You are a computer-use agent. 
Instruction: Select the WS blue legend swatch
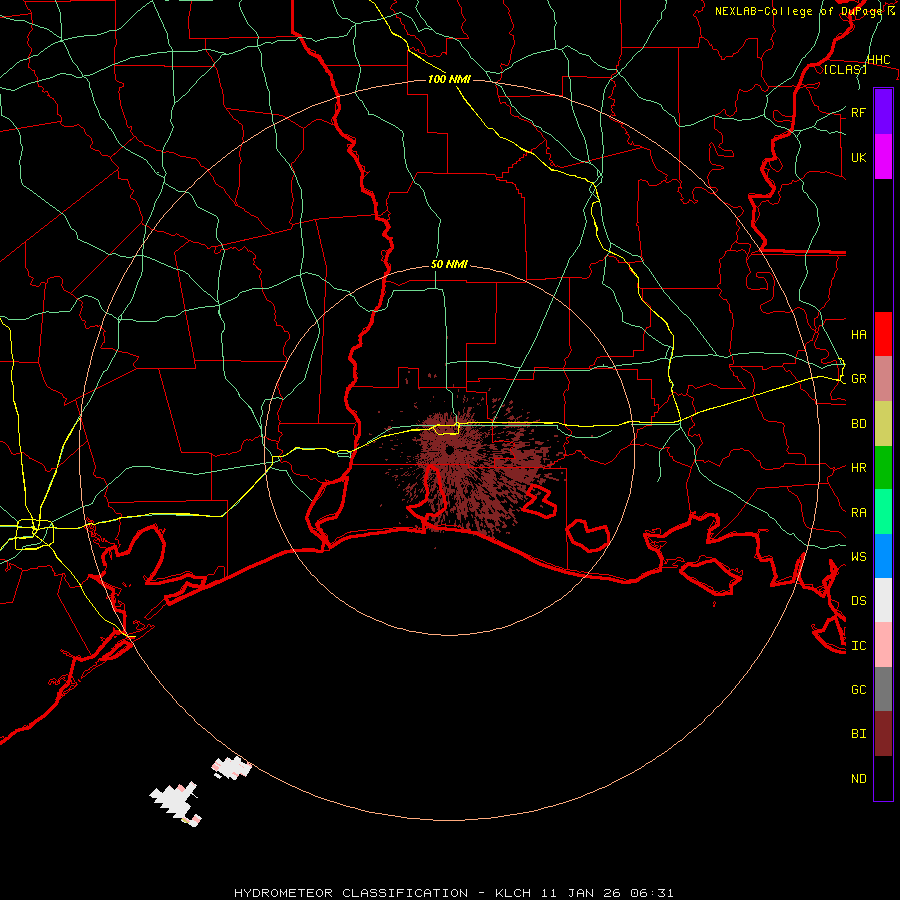(883, 556)
